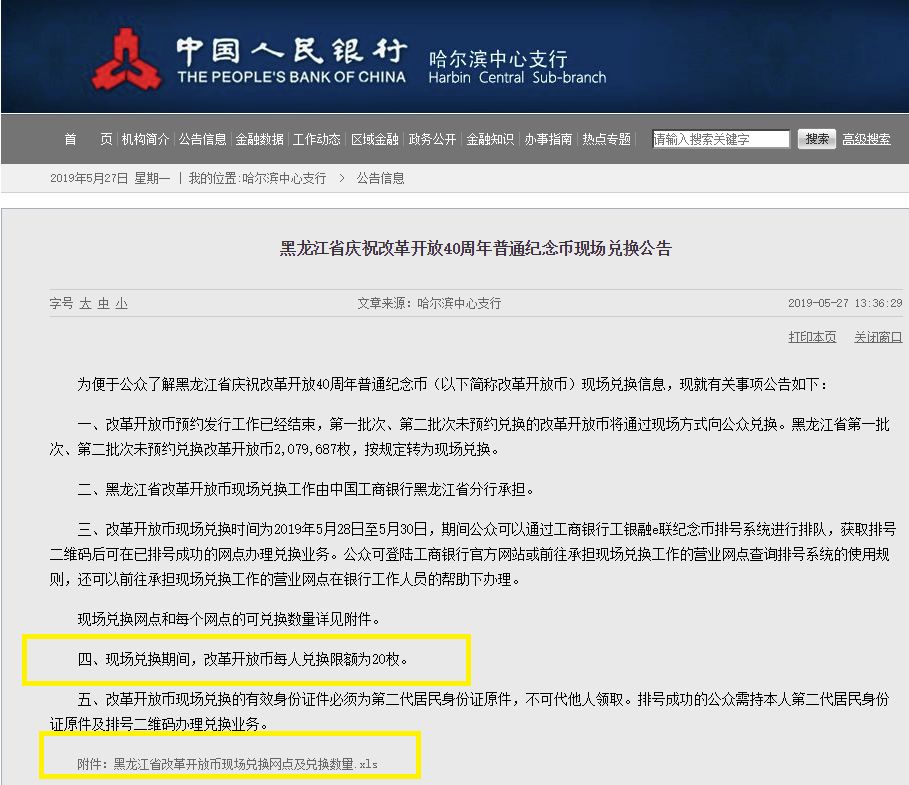This screenshot has height=785, width=909.
Task: Click the 文章来源：哈尔滨中心支行 source text
Action: click(429, 303)
